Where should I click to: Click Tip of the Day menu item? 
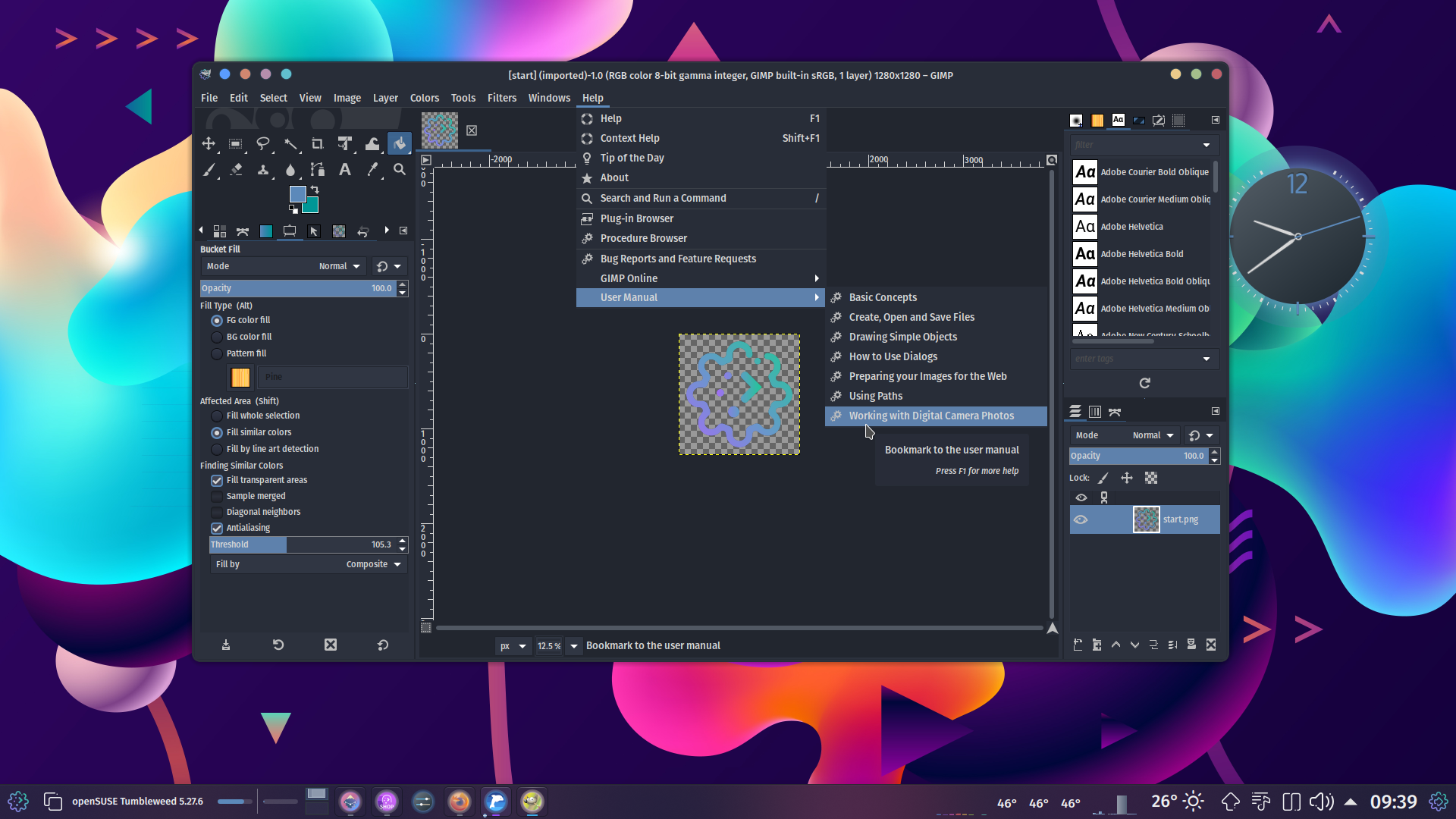701,158
